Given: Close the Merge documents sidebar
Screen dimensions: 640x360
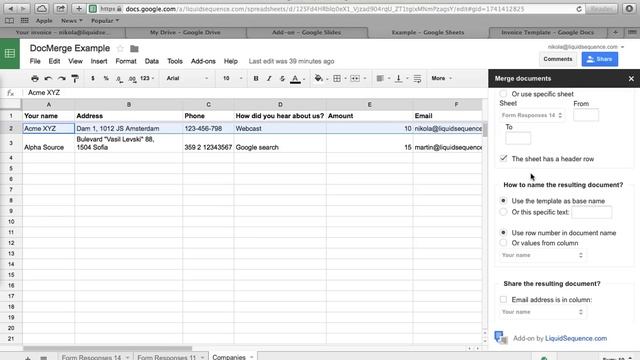Looking at the screenshot, I should [631, 78].
